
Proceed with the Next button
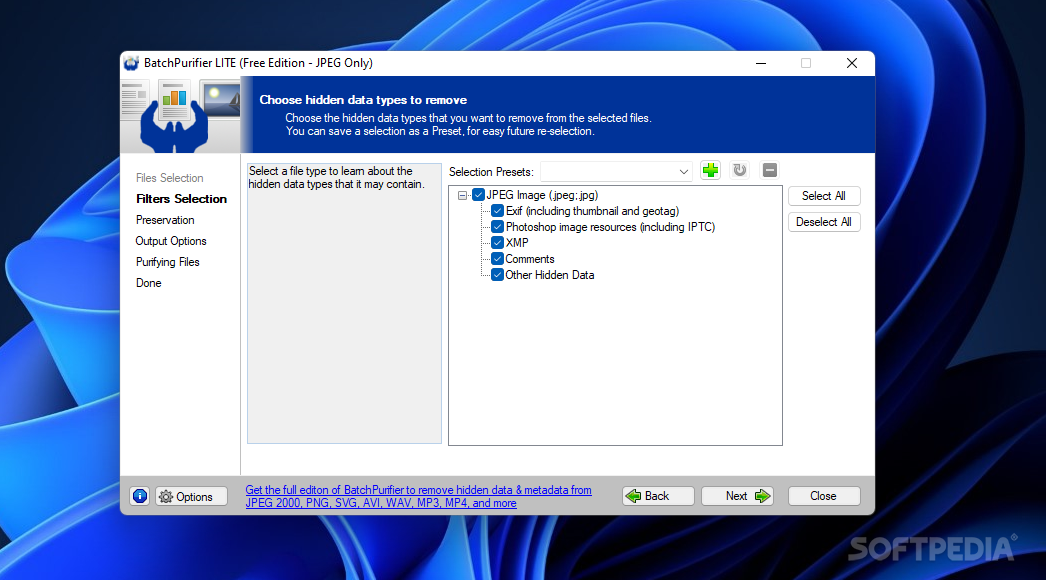(737, 496)
